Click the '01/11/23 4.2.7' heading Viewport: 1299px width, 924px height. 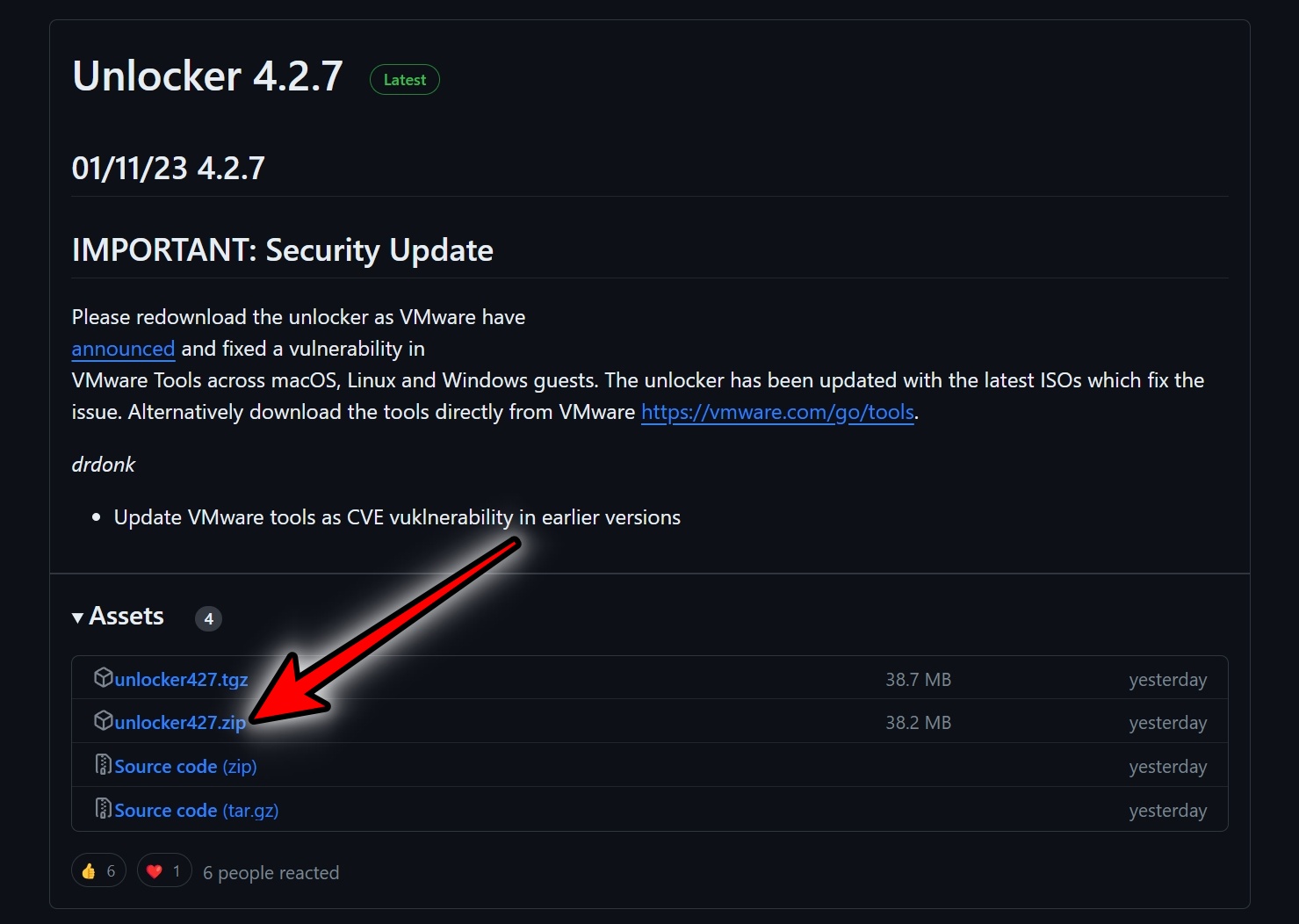point(169,168)
